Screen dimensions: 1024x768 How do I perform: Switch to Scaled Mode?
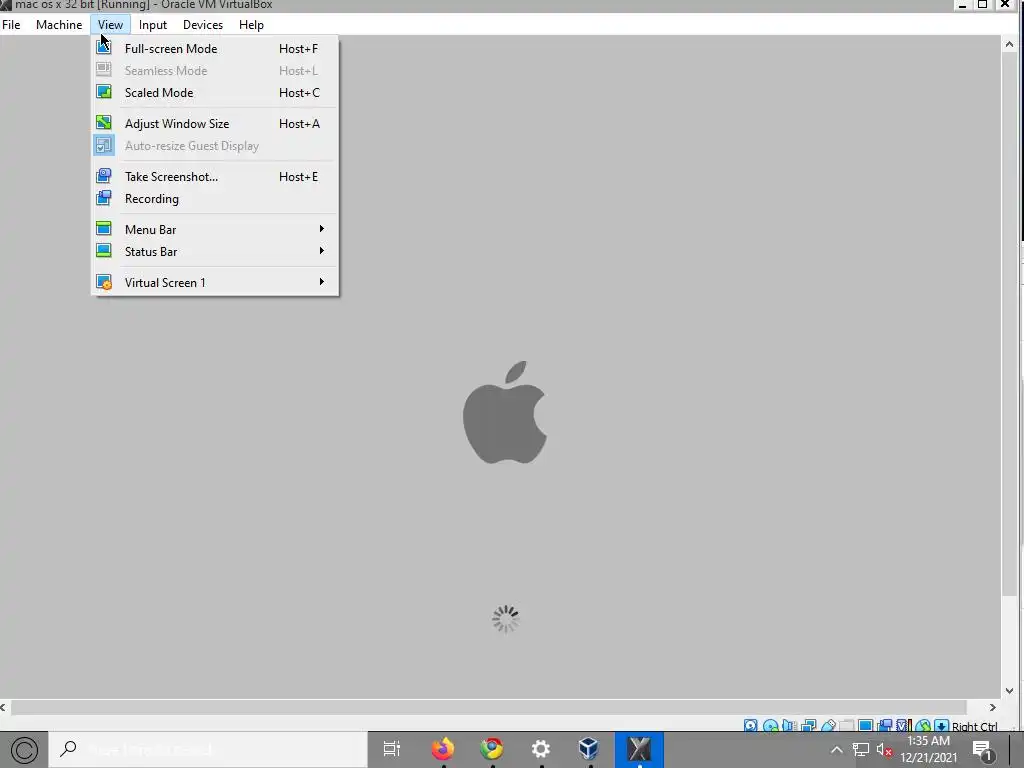215,93
